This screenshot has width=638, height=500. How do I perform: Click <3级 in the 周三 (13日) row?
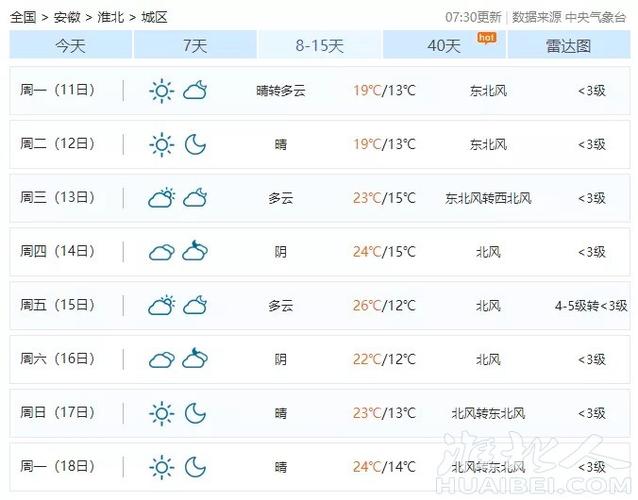[x=592, y=198]
